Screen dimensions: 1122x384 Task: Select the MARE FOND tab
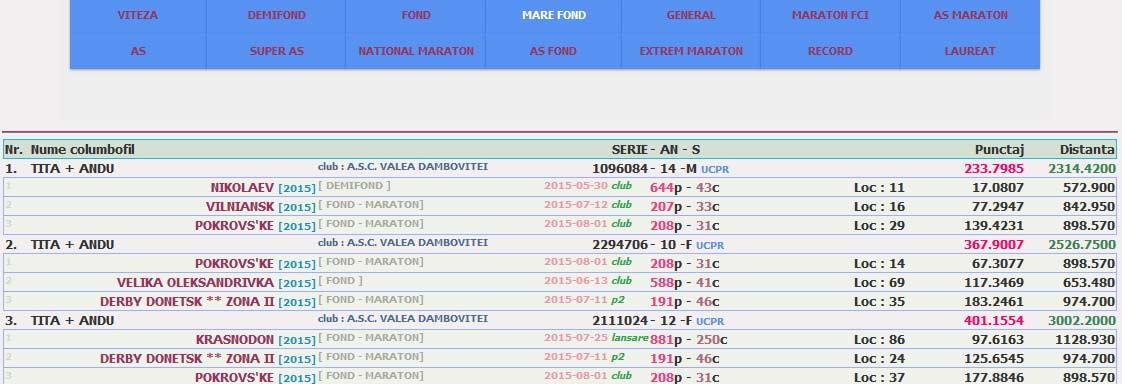(x=554, y=15)
